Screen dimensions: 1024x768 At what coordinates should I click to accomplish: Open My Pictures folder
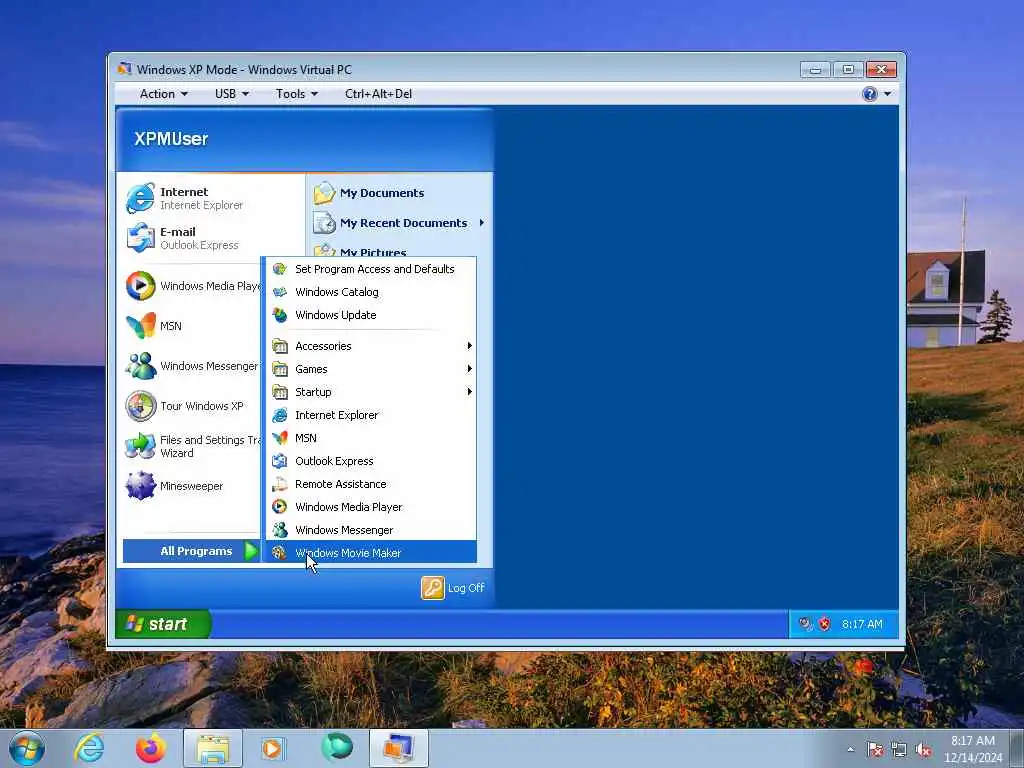(360, 251)
